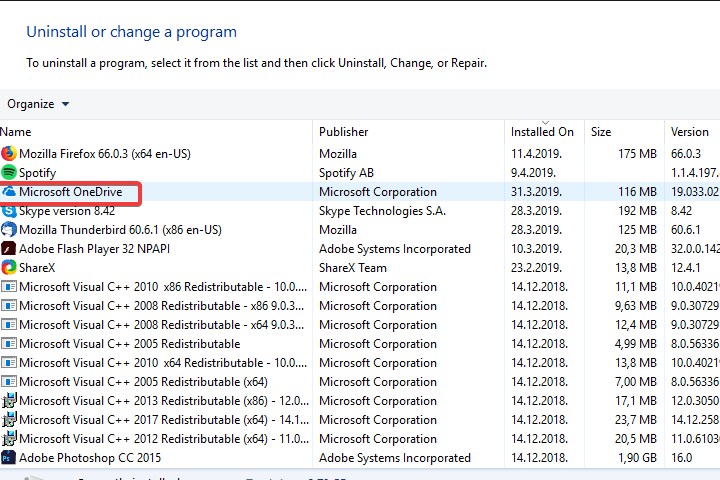Select Visual C++ 2005 Redistributable name

tap(129, 344)
